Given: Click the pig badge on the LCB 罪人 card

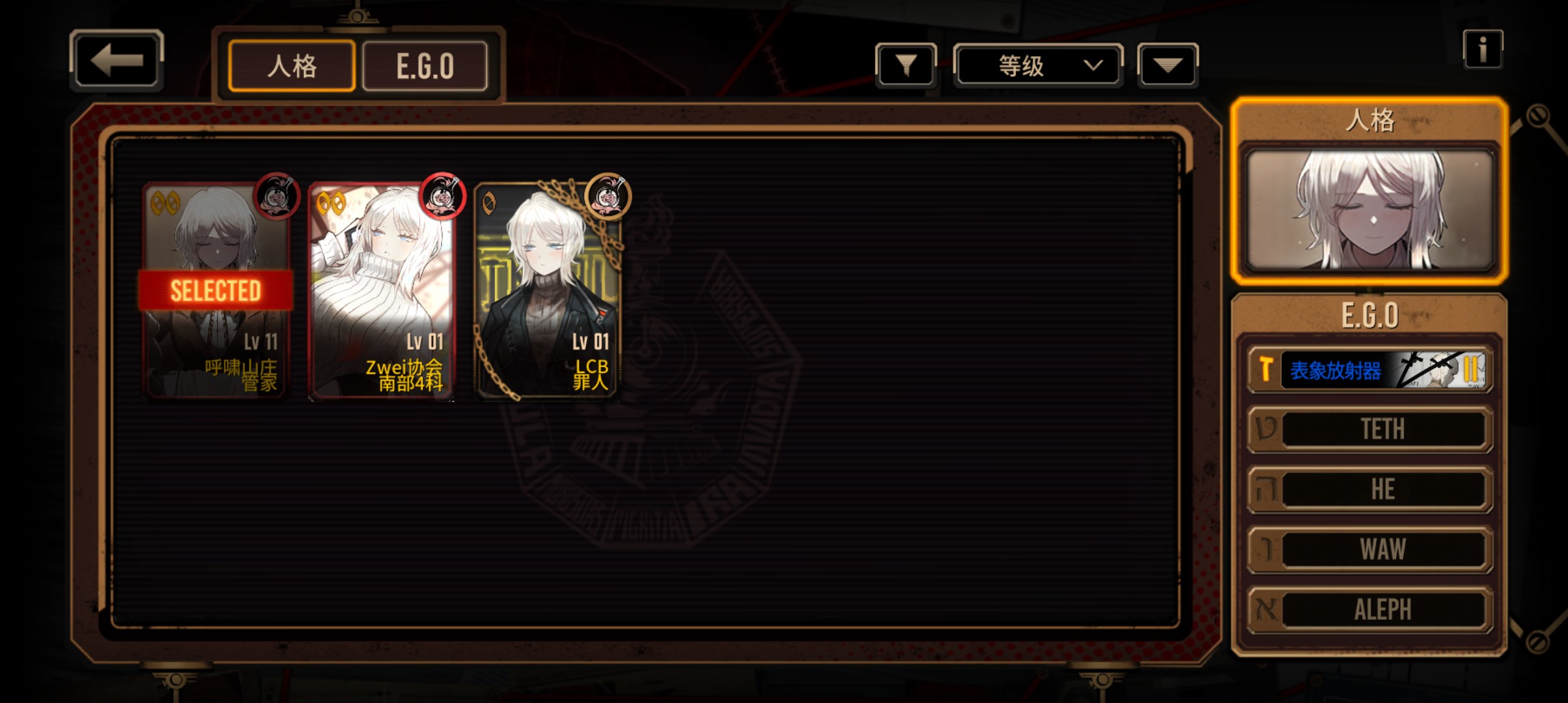Looking at the screenshot, I should (x=608, y=195).
